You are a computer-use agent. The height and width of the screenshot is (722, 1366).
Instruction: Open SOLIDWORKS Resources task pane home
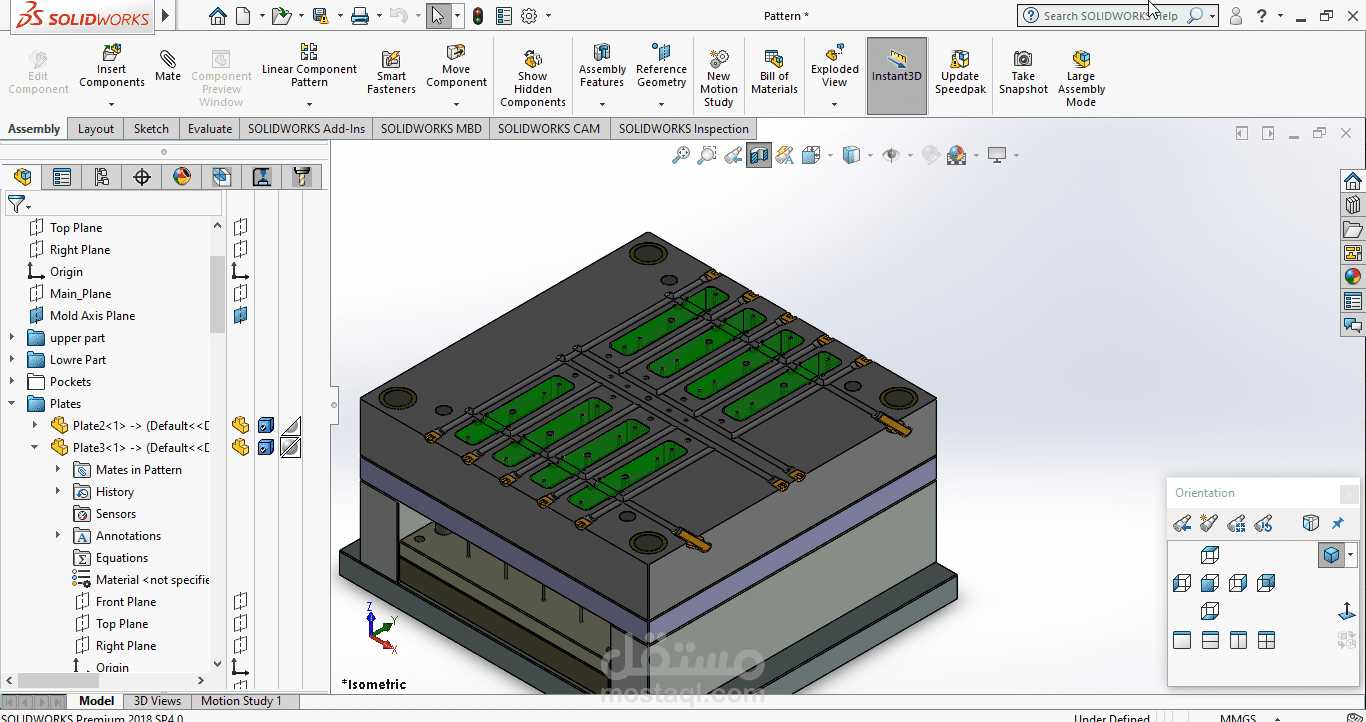point(1353,181)
